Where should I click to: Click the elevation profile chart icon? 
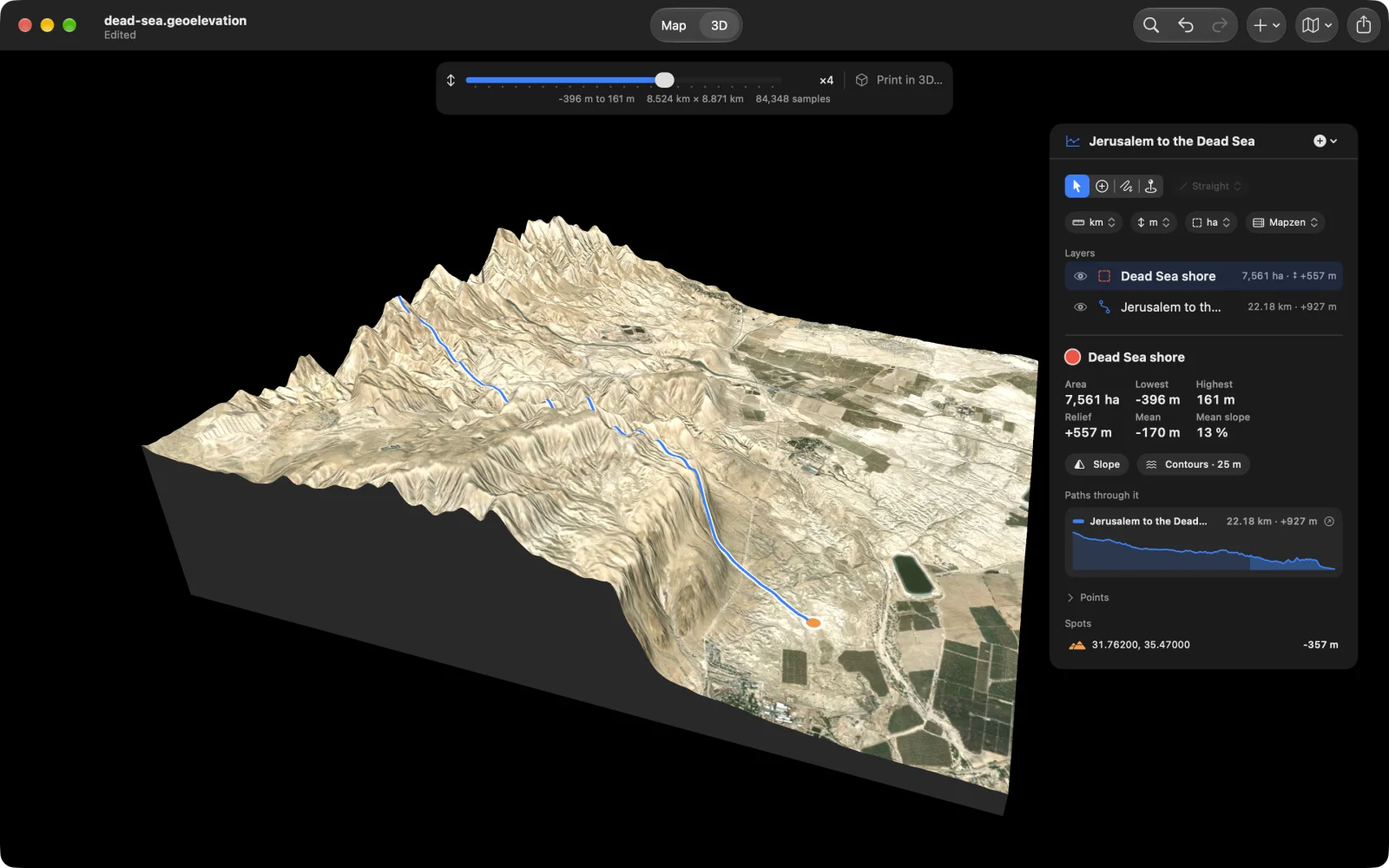(x=1073, y=141)
